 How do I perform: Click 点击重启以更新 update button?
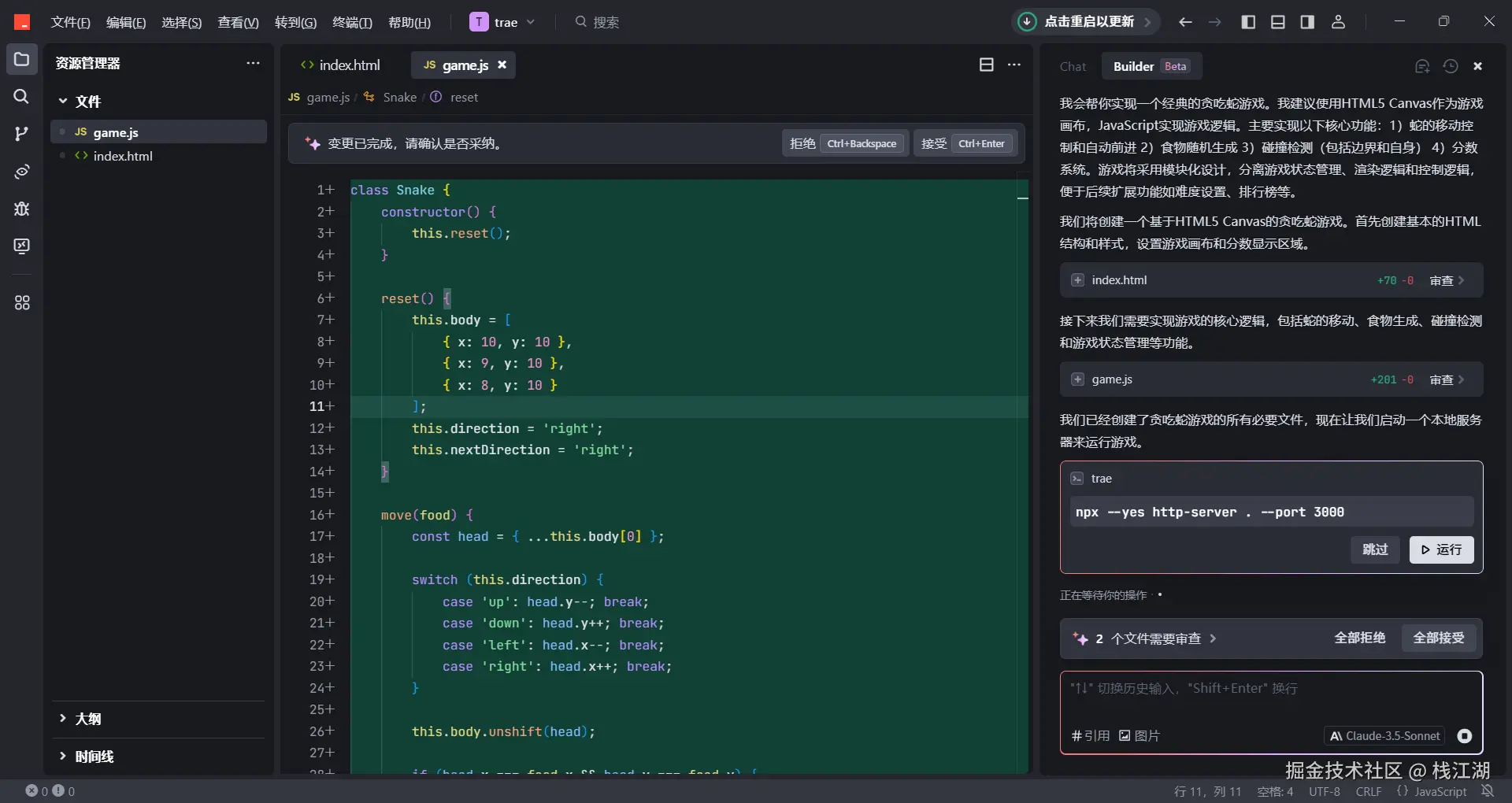(x=1086, y=22)
